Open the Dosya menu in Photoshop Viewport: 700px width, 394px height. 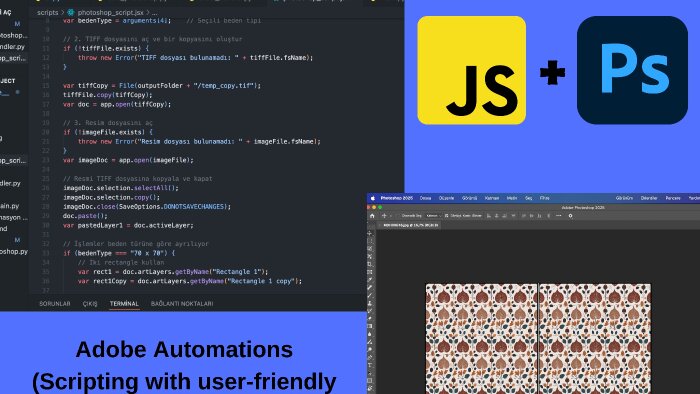point(425,198)
